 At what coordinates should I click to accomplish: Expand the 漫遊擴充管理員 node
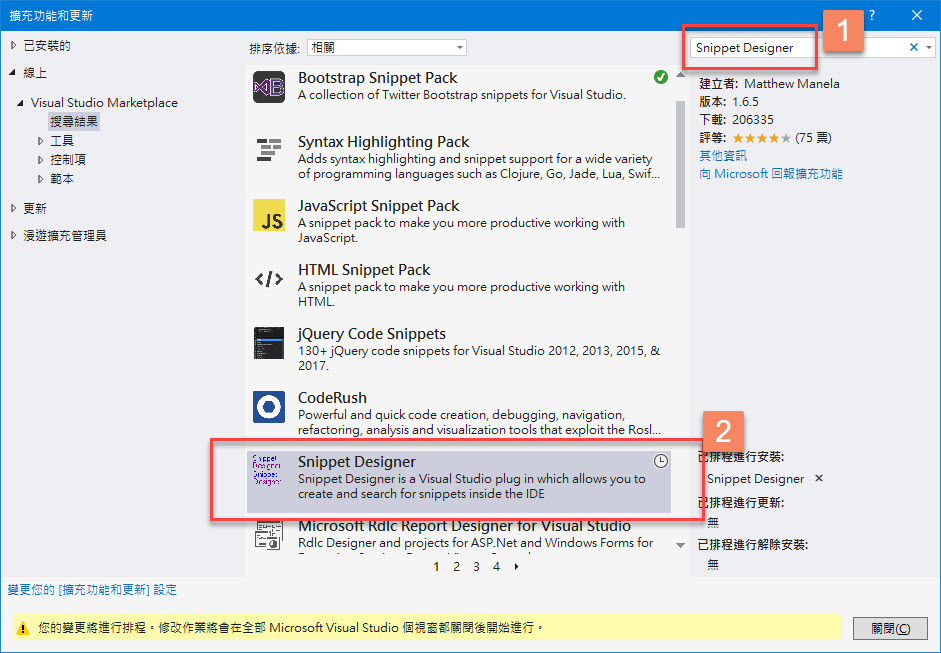coord(13,236)
